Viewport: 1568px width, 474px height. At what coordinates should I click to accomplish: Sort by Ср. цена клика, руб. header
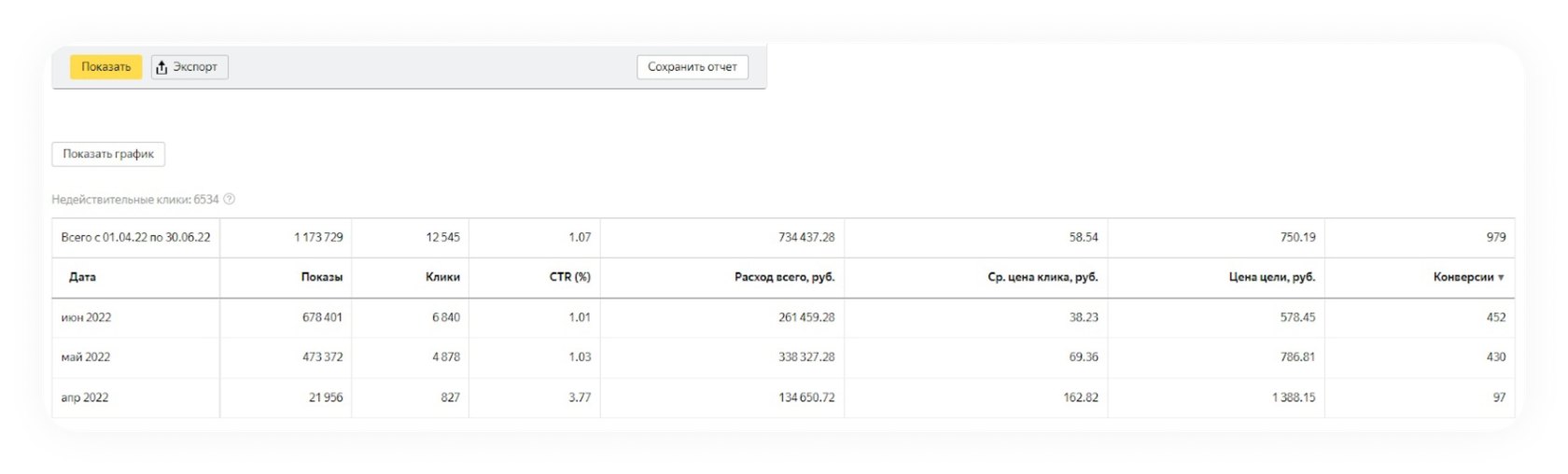click(x=1043, y=277)
